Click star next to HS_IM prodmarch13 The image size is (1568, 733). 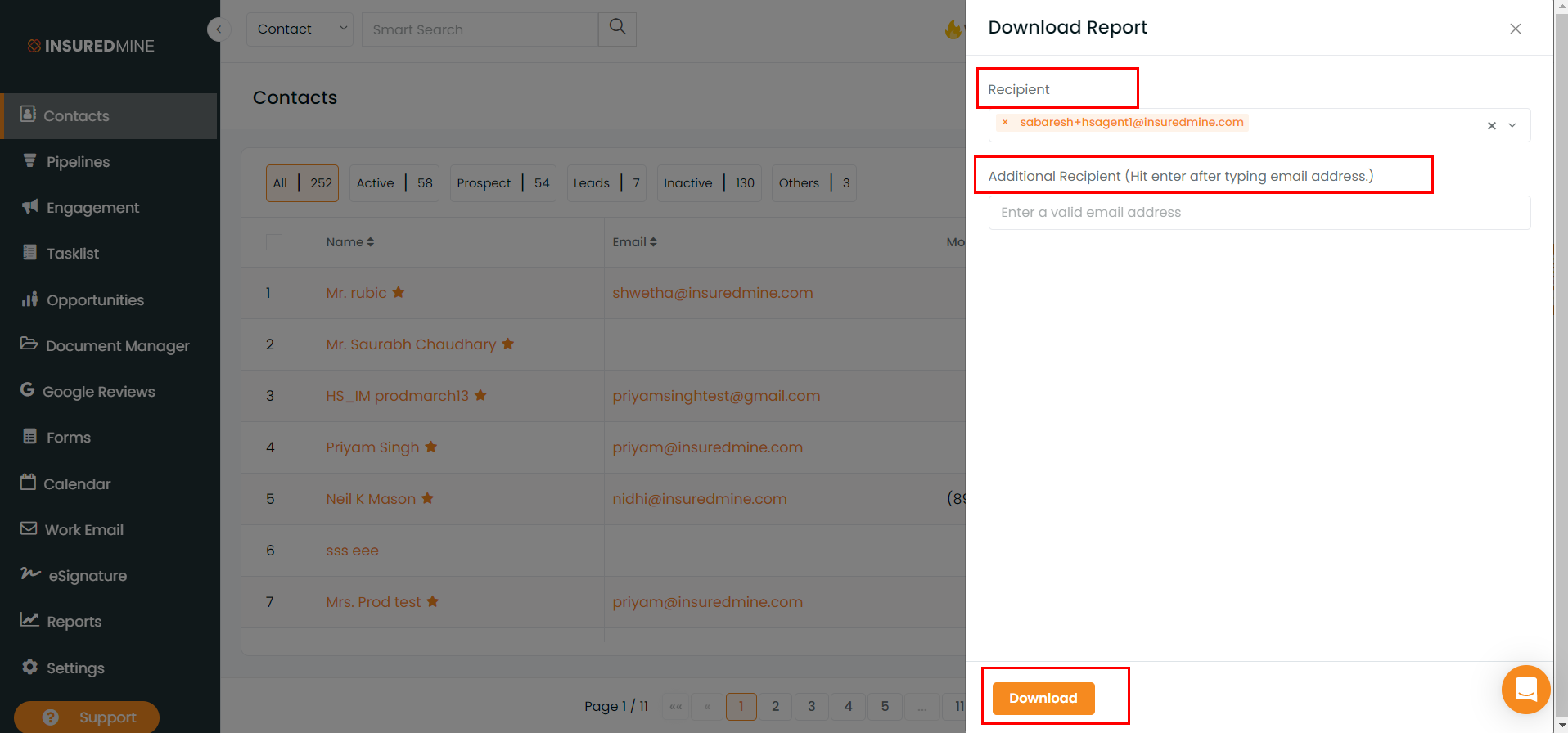(x=480, y=395)
